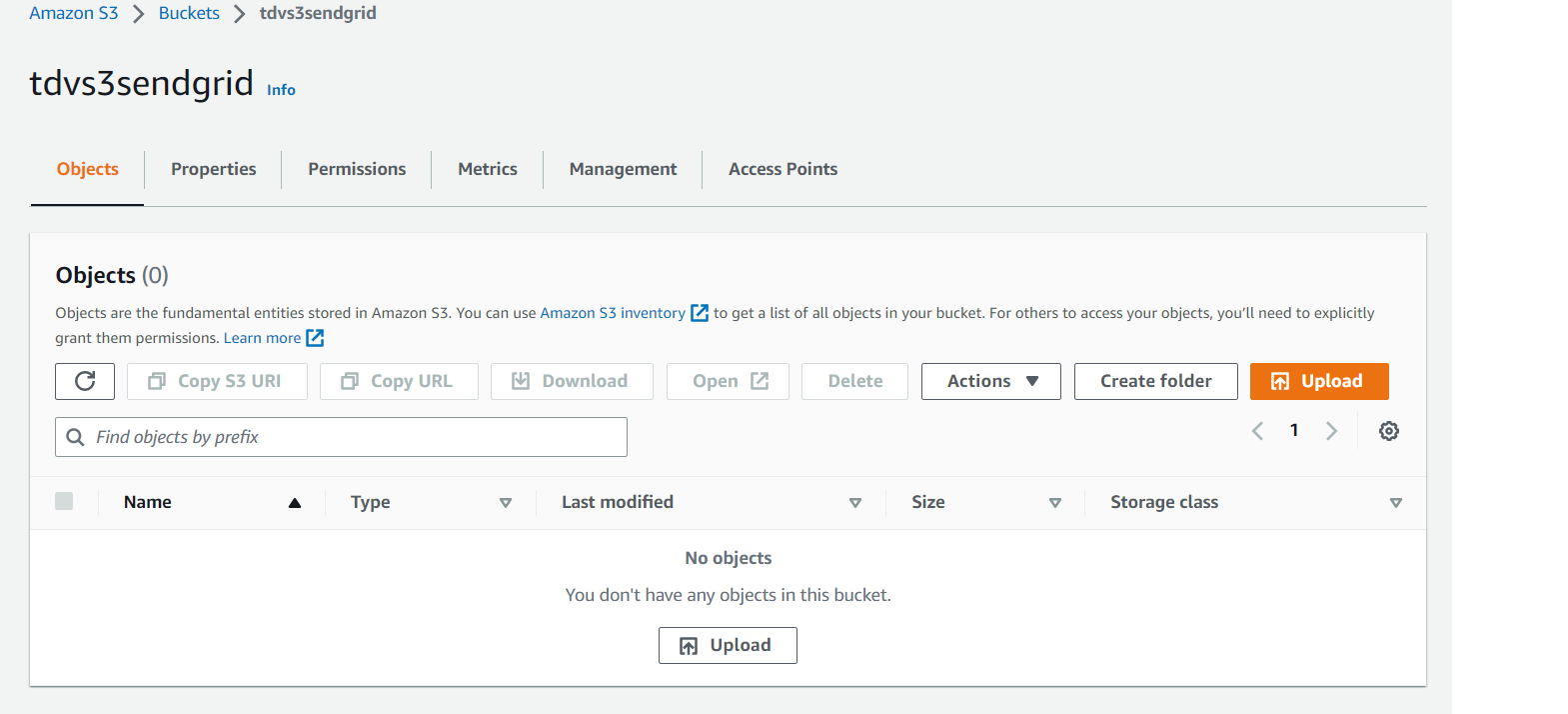
Task: Click the Last modified column header text
Action: pyautogui.click(x=618, y=502)
